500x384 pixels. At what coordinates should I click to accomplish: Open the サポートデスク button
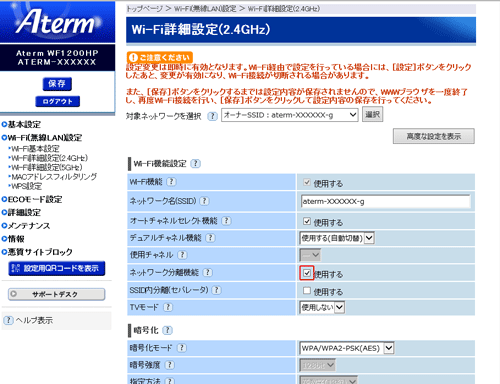[56, 294]
